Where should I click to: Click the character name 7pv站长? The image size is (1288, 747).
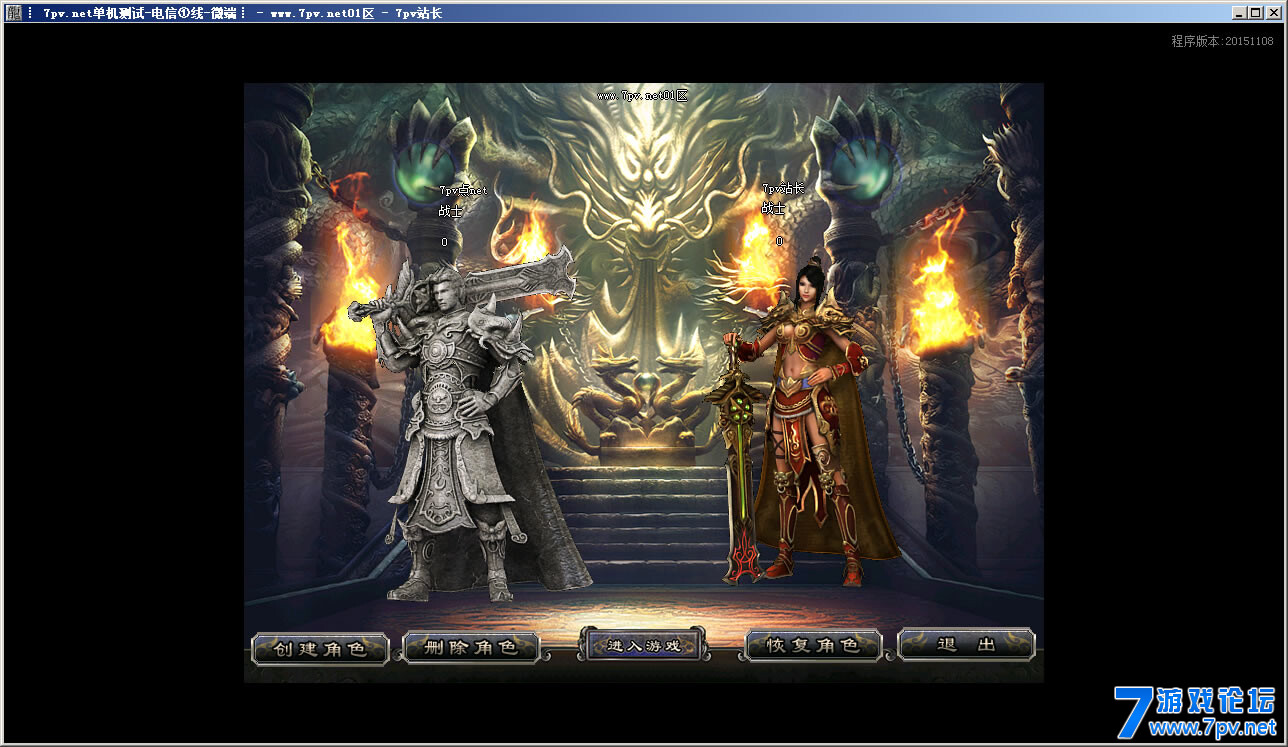(x=783, y=188)
